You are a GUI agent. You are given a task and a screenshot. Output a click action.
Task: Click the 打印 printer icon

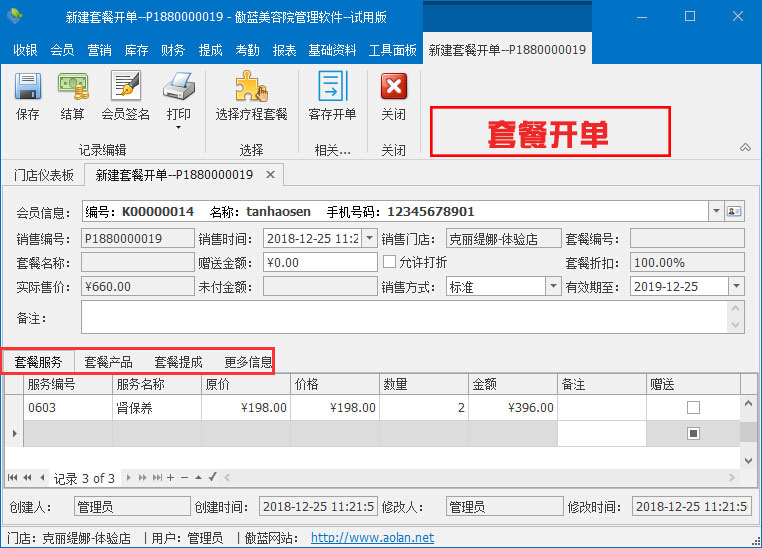click(178, 88)
